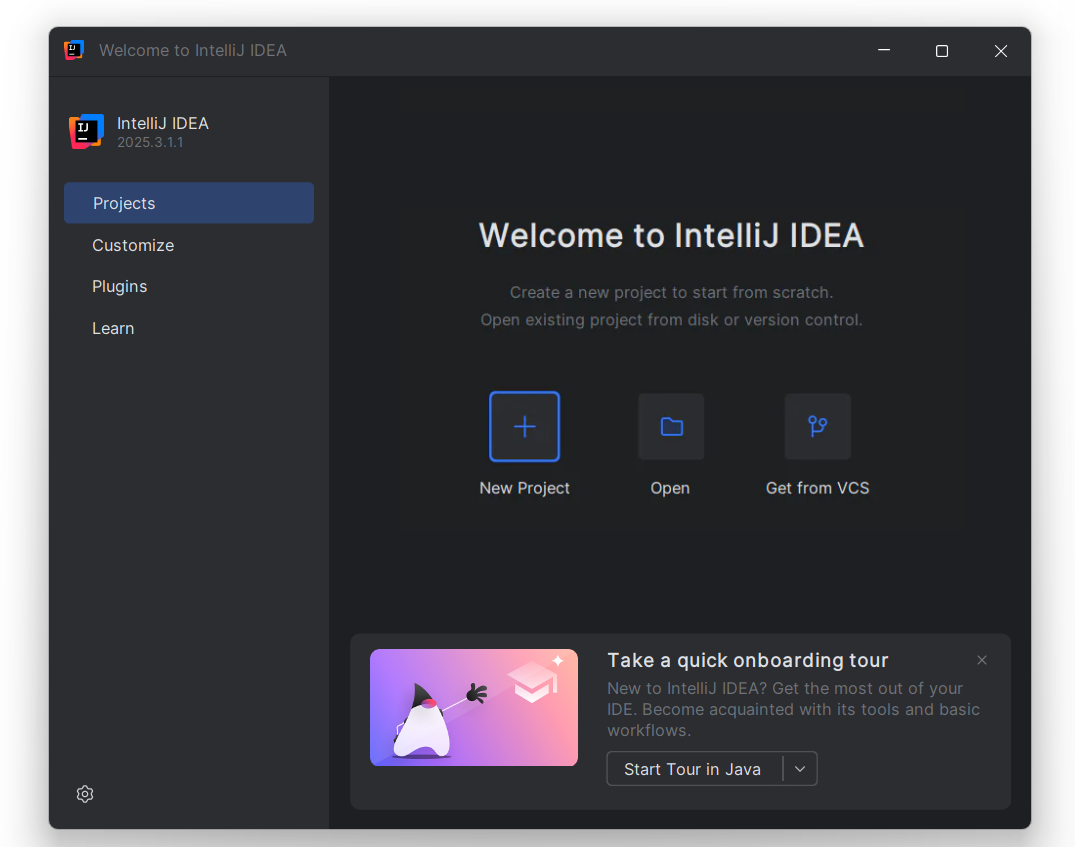Click the Open folder icon

671,427
